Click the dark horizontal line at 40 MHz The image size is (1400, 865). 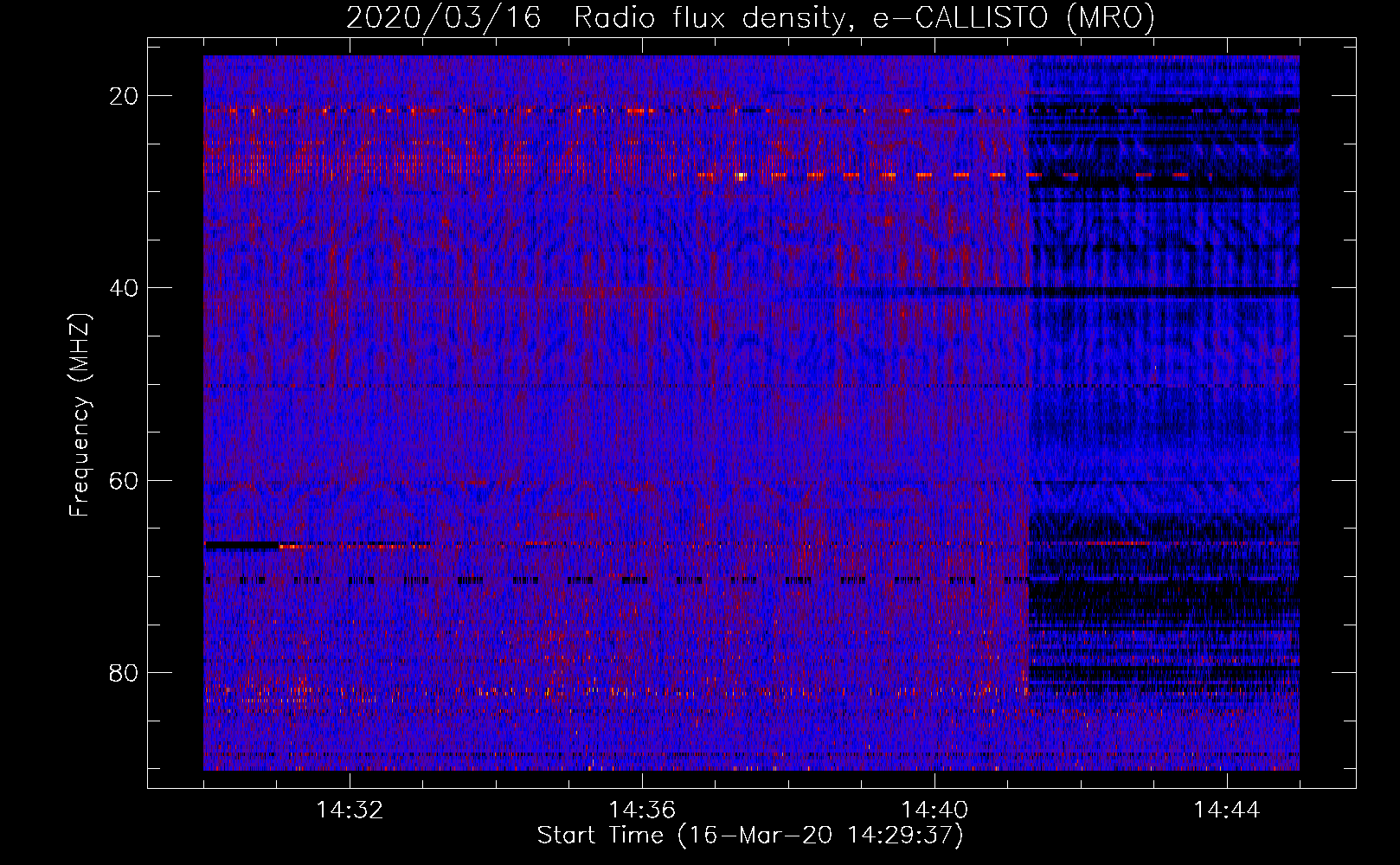click(x=1069, y=292)
